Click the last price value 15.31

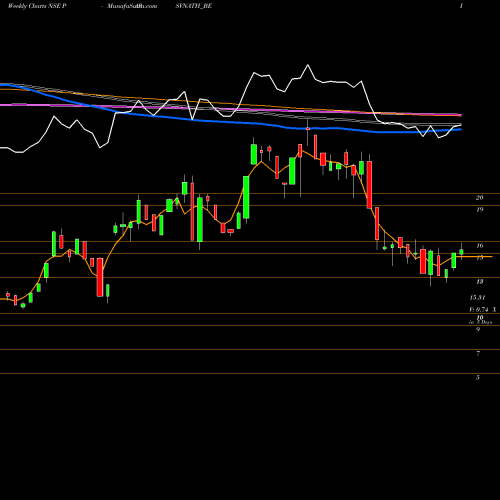477,297
